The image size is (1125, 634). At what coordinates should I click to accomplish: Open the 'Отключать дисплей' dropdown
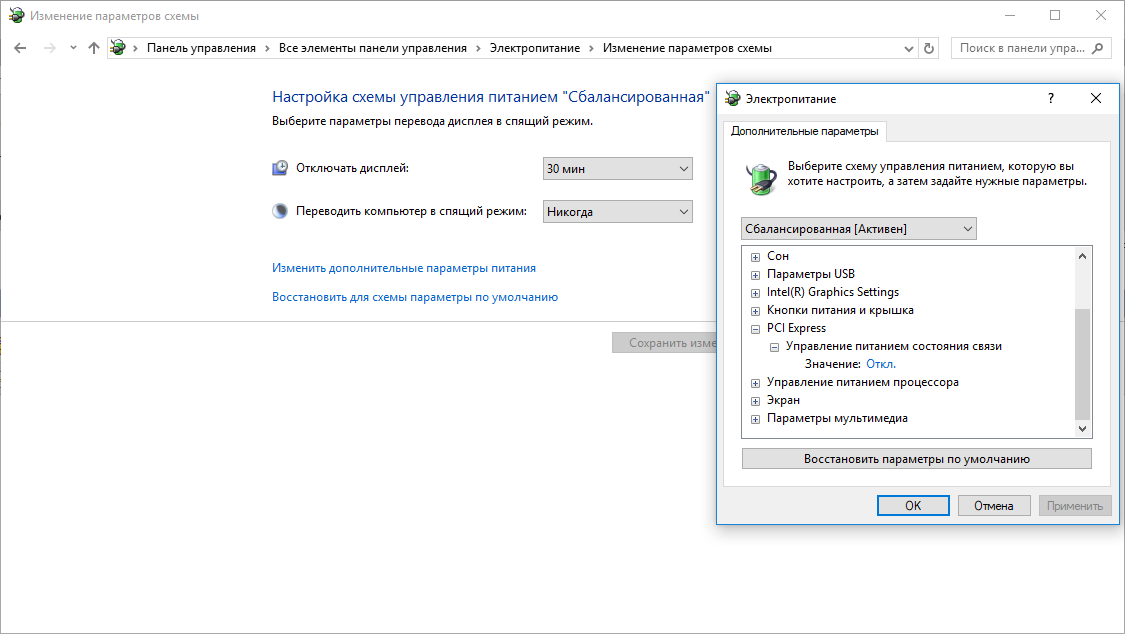click(x=617, y=169)
